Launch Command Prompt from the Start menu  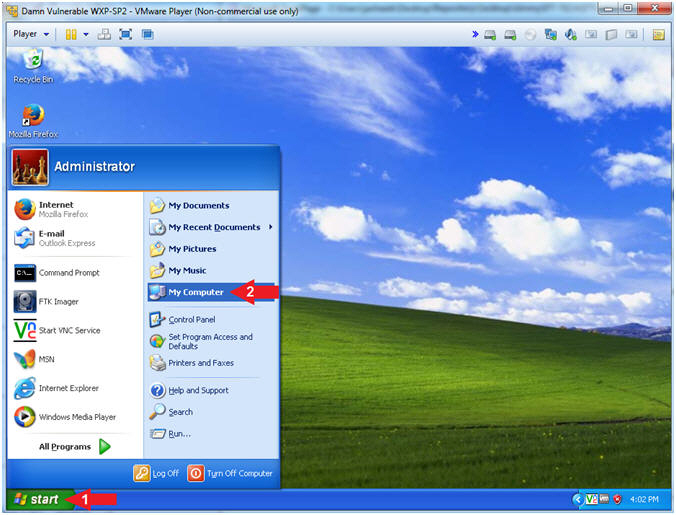[56, 273]
